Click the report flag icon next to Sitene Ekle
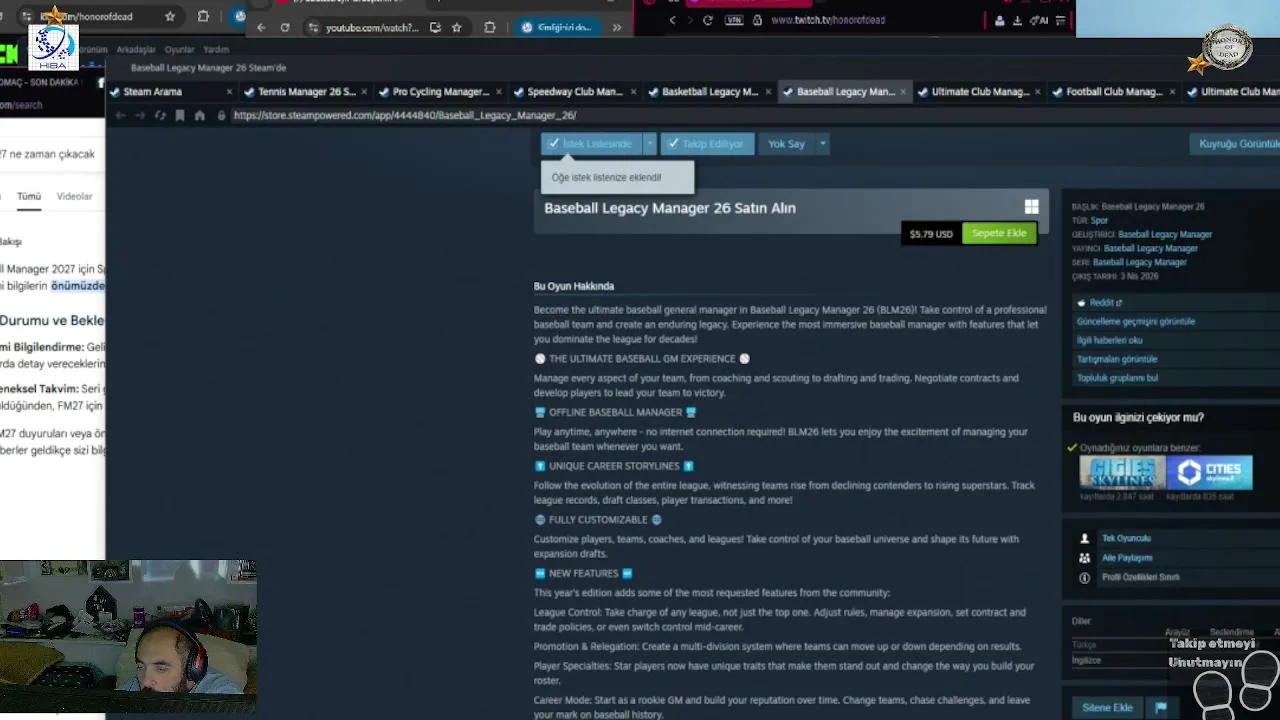The width and height of the screenshot is (1280, 720). click(x=1161, y=708)
